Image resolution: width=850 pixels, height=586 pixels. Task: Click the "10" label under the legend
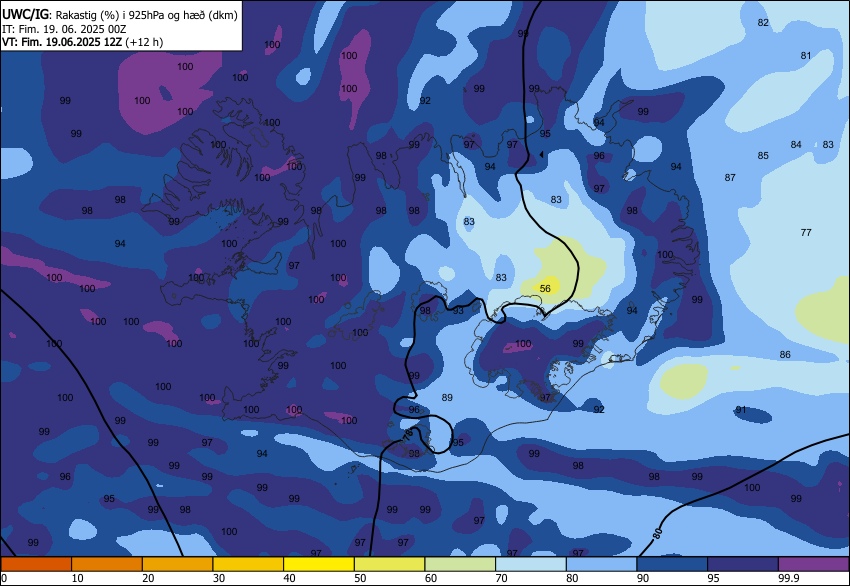[x=78, y=578]
